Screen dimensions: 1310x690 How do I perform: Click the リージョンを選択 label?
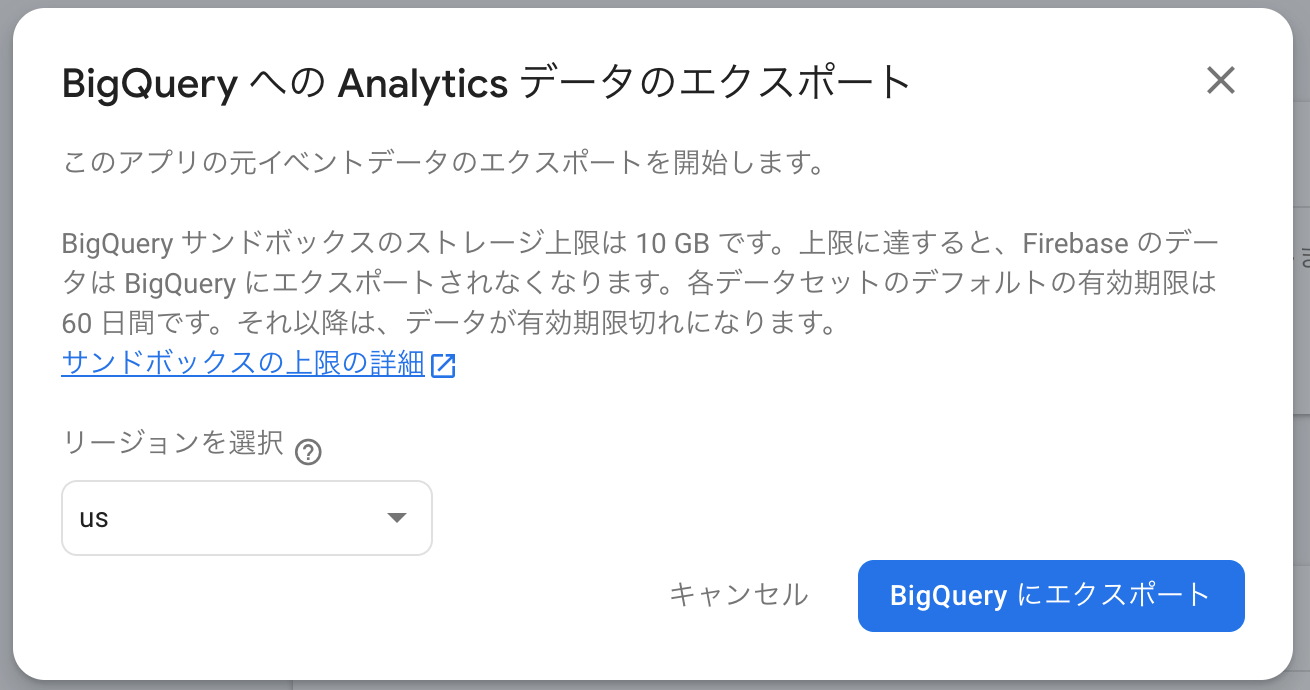pos(173,443)
